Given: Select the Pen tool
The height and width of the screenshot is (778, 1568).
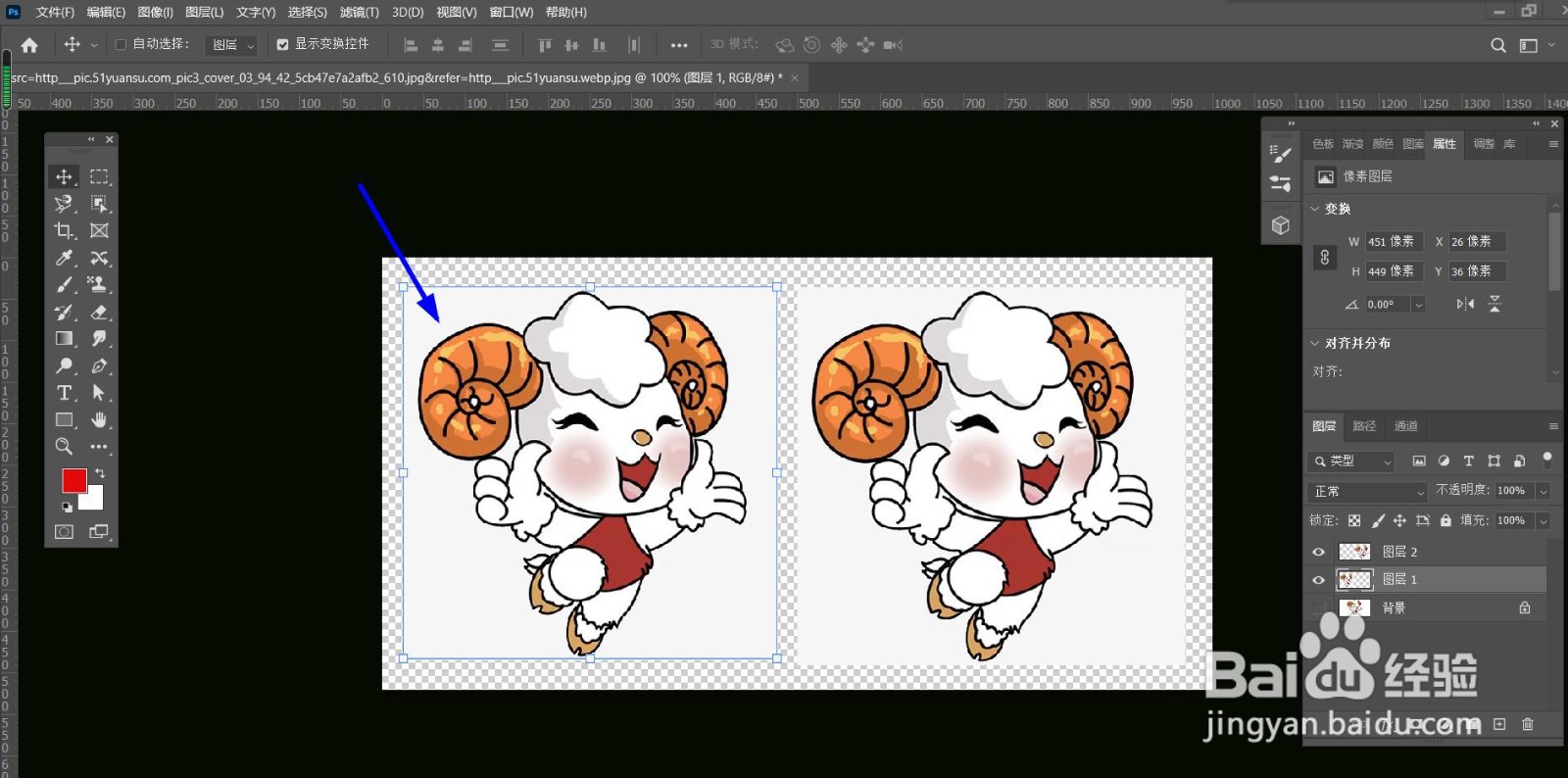Looking at the screenshot, I should click(x=99, y=366).
